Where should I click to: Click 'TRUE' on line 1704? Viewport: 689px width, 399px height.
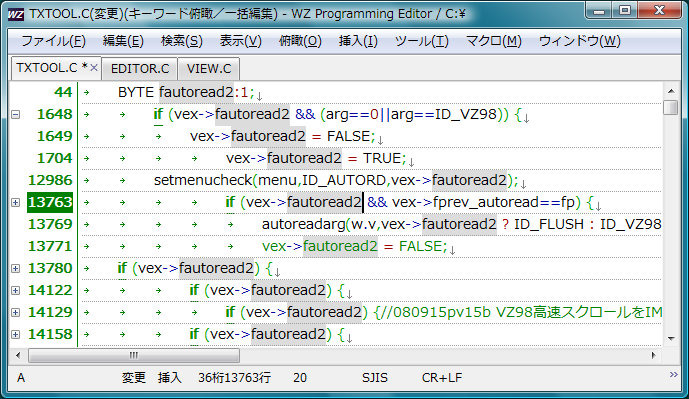(x=381, y=158)
